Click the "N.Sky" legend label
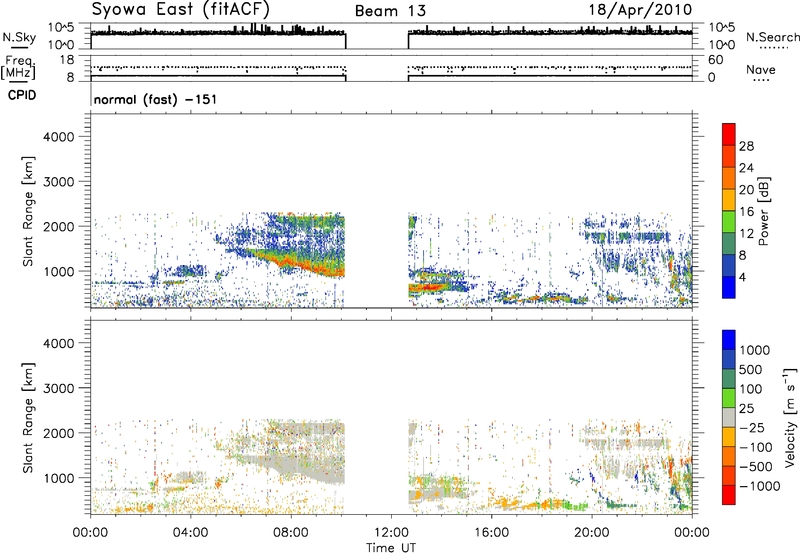800x554 pixels. click(x=19, y=38)
